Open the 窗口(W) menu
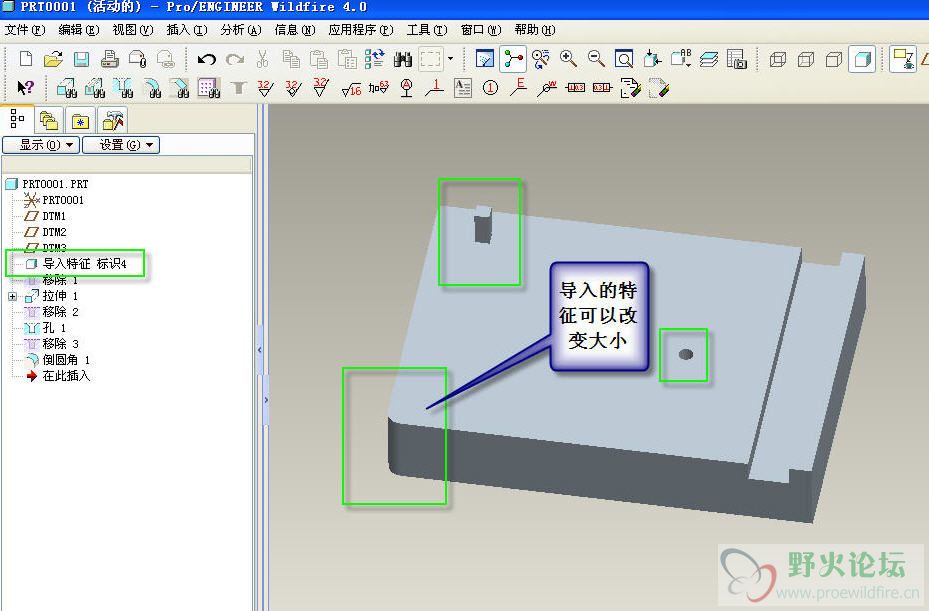 (480, 30)
